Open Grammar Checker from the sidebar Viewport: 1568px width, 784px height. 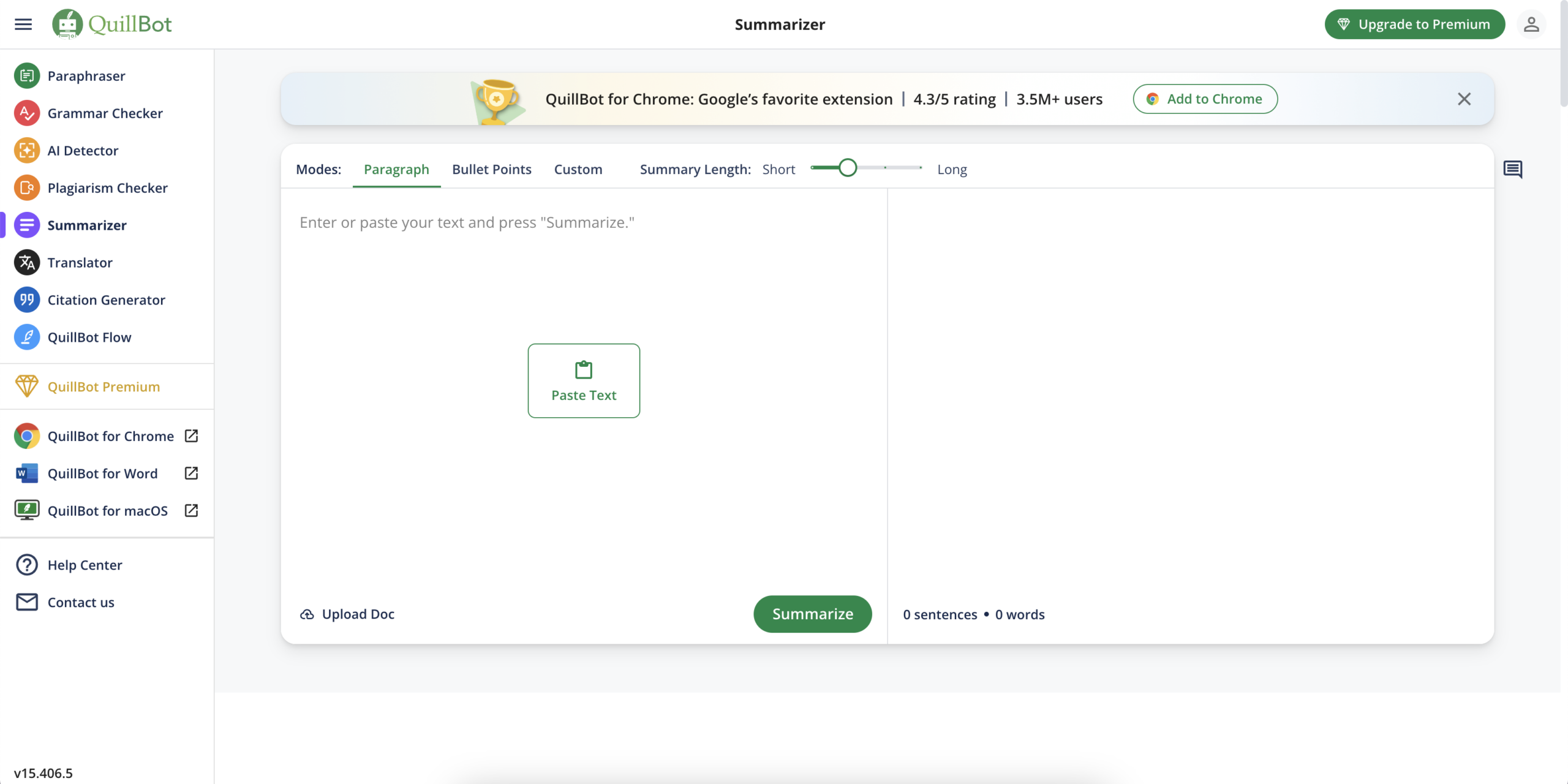point(105,113)
